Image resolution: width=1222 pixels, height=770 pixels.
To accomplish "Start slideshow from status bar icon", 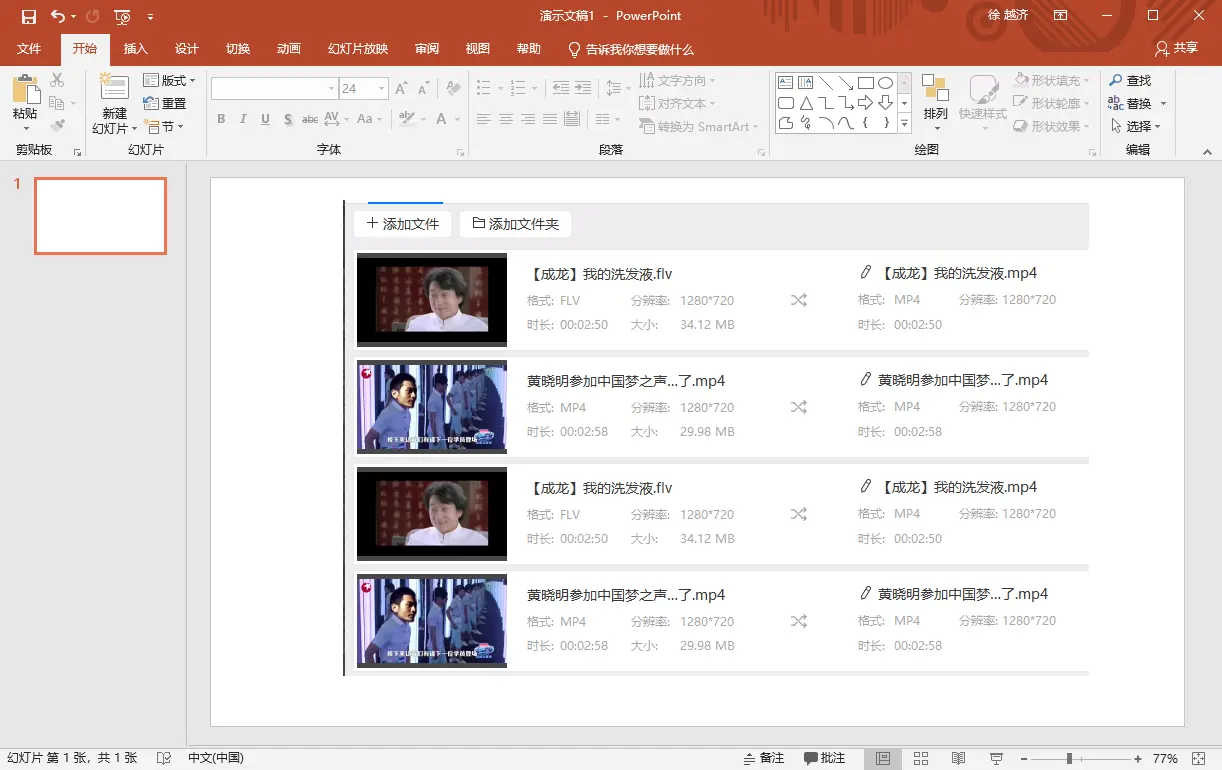I will pos(996,758).
